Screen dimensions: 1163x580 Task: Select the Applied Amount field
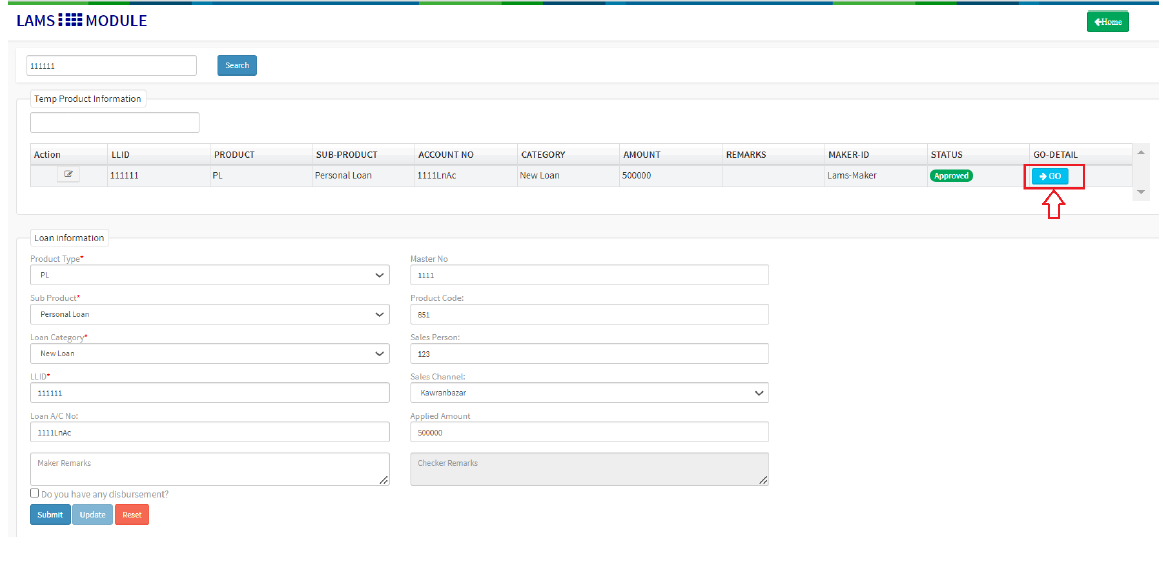point(589,432)
